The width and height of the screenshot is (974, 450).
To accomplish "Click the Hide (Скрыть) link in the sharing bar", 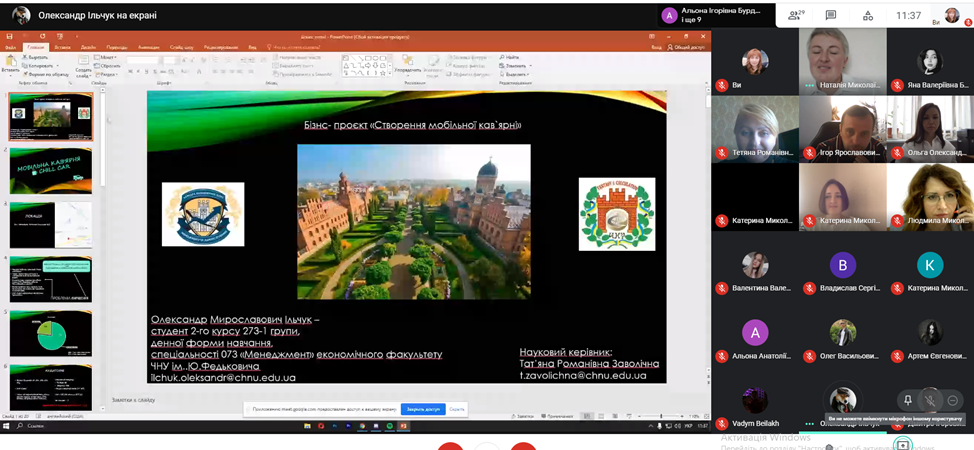I will tap(457, 409).
